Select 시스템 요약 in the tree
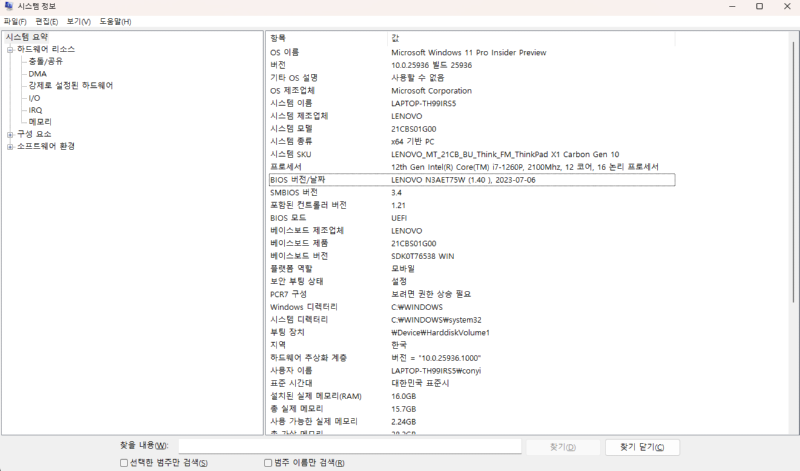800x471 pixels. pos(26,37)
